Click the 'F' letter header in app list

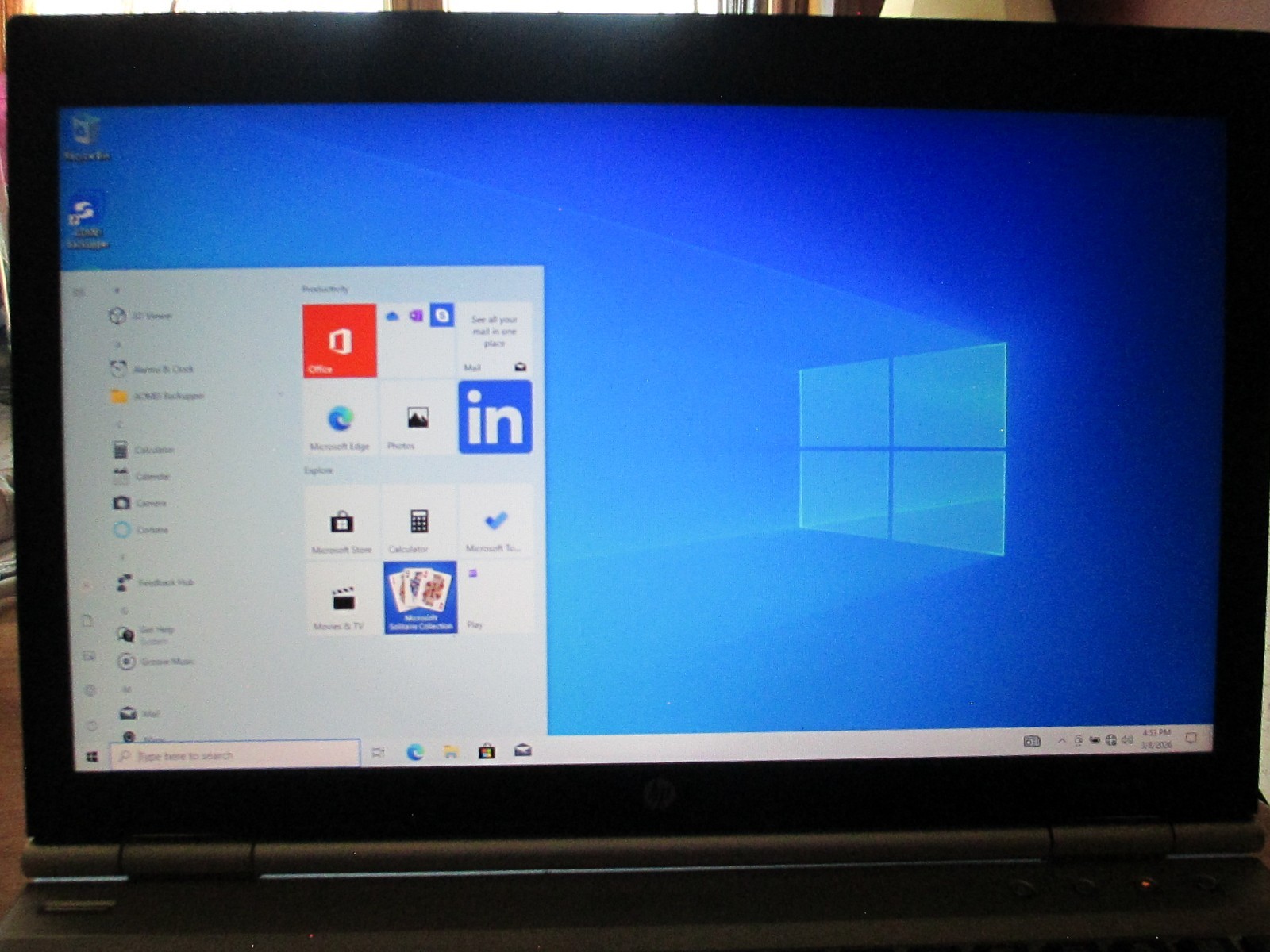[122, 558]
